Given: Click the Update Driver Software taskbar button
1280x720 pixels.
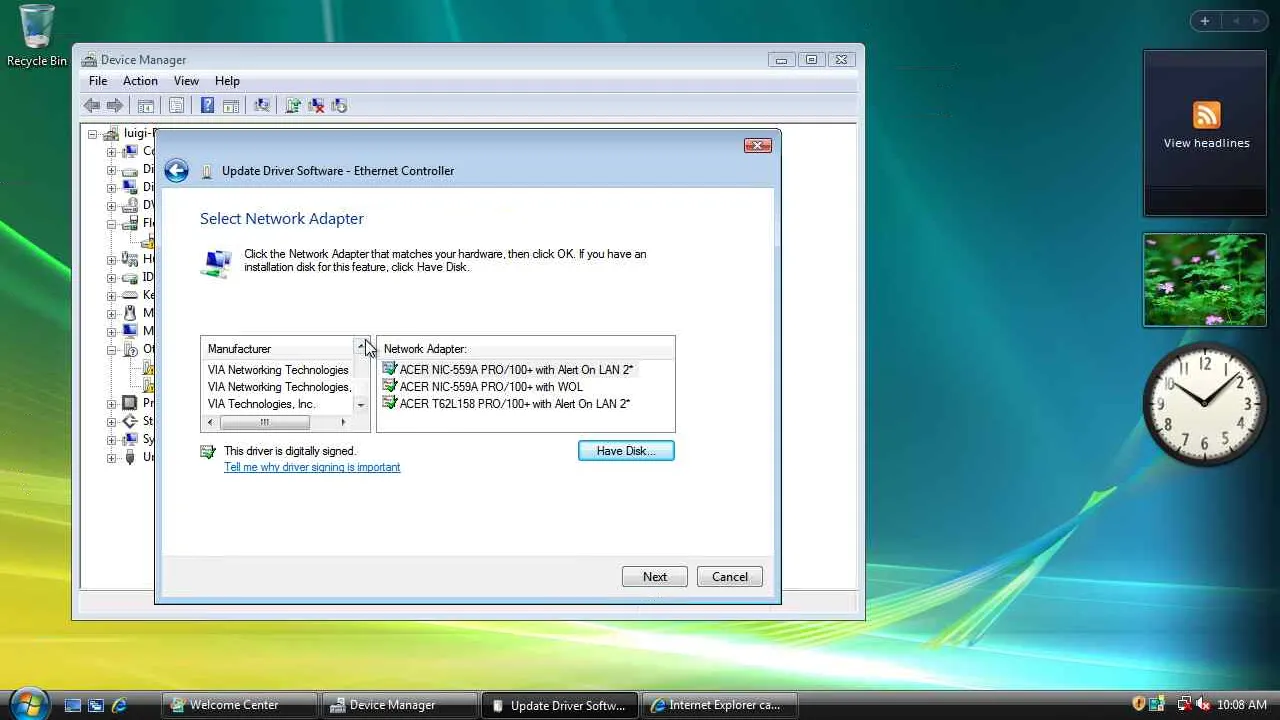Looking at the screenshot, I should click(559, 705).
